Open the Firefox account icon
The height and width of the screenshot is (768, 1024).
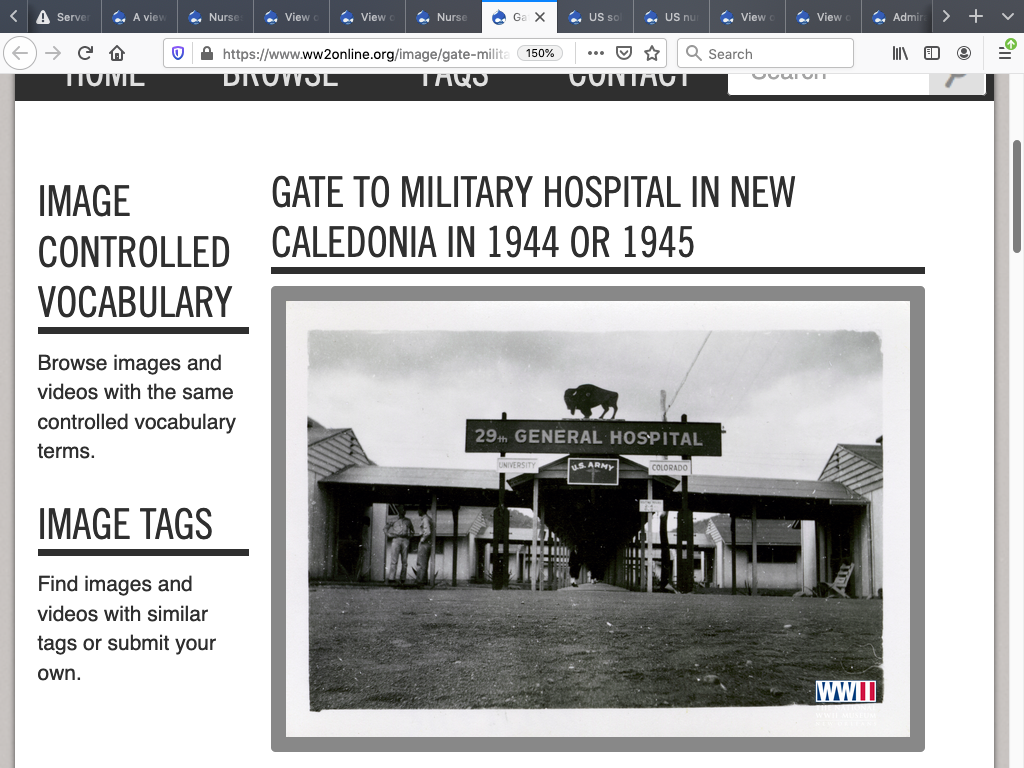(964, 54)
